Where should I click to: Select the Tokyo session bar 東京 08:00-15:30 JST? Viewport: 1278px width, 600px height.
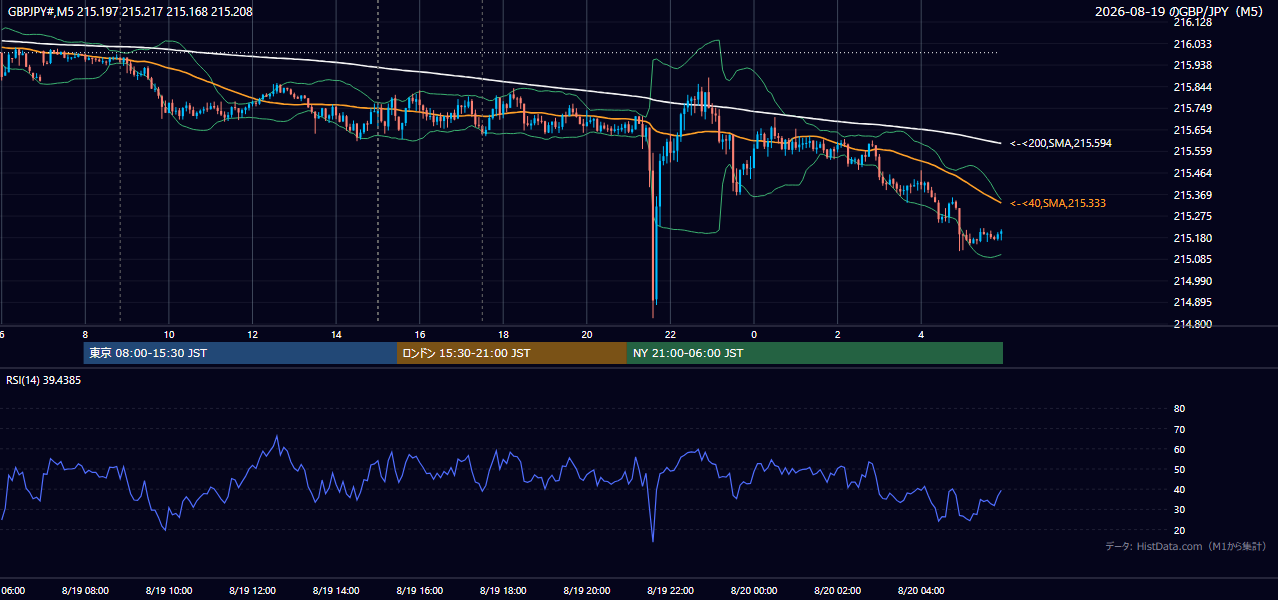pos(240,353)
